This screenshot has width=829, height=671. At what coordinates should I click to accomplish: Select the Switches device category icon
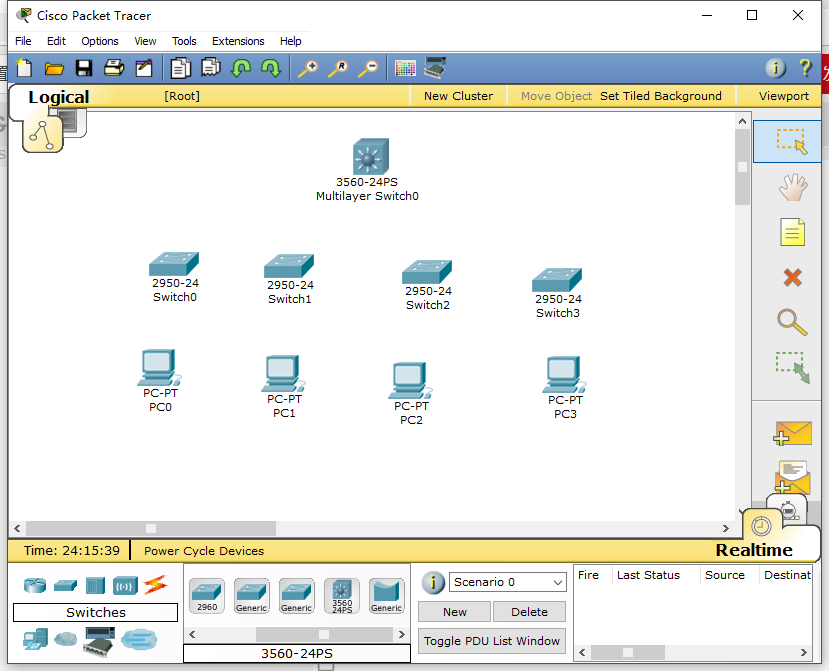(65, 585)
